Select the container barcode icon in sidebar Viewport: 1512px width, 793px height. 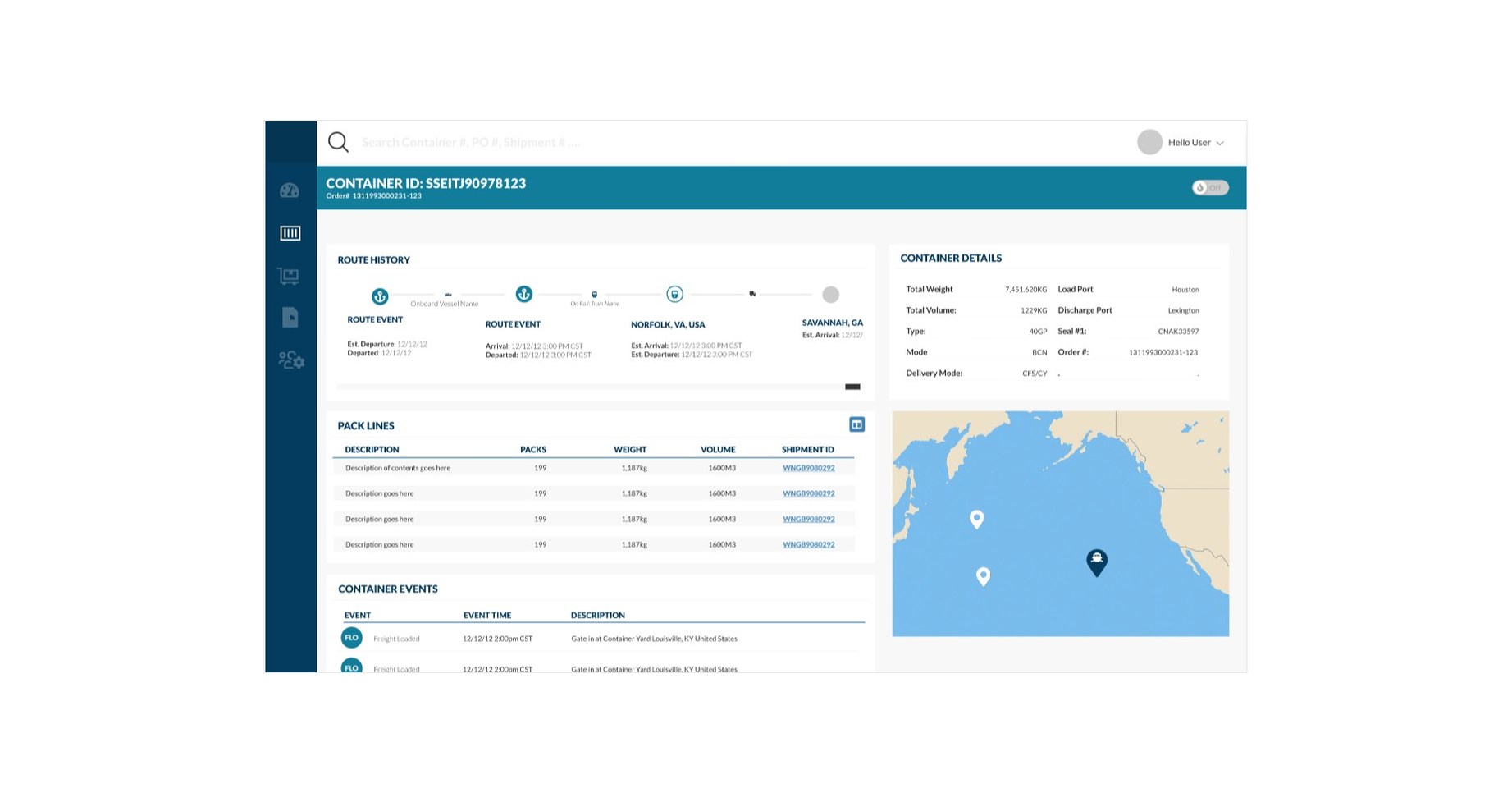(x=290, y=233)
